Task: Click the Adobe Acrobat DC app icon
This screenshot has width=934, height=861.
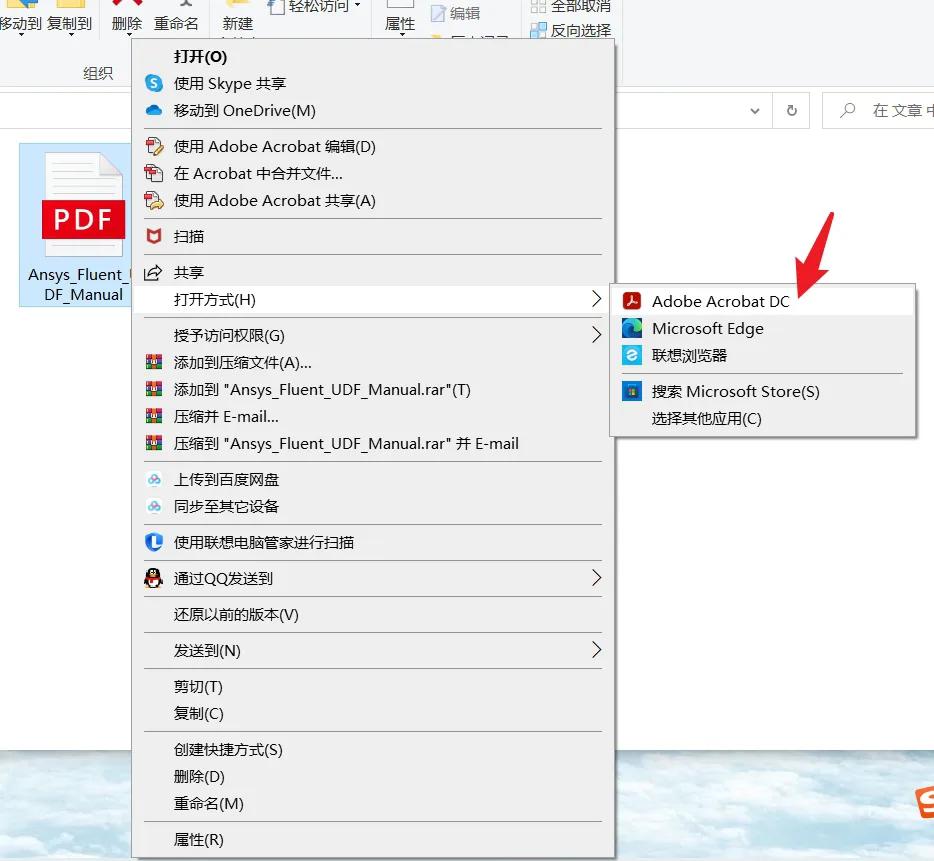Action: click(x=632, y=301)
